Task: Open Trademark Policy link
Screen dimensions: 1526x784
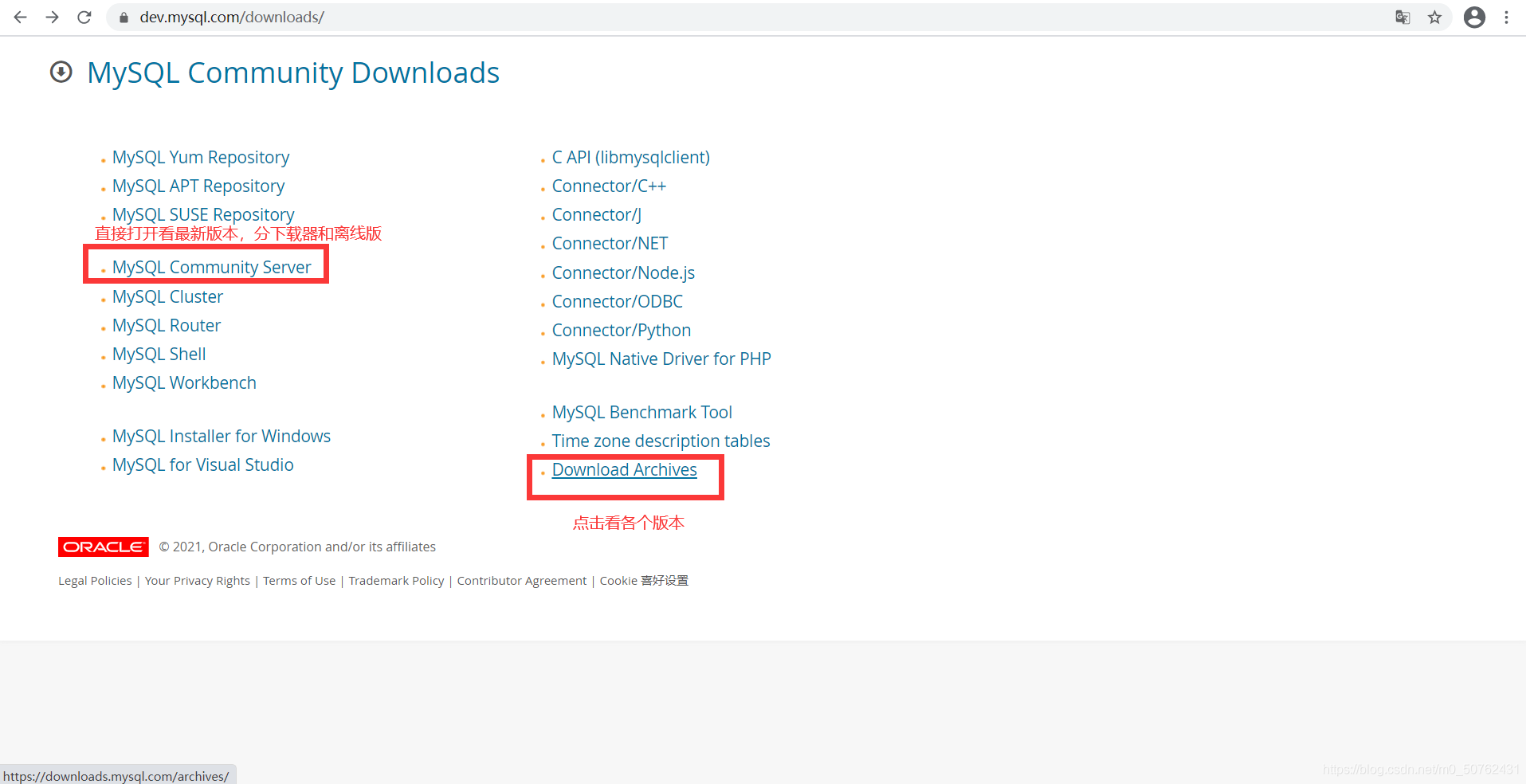Action: tap(396, 581)
